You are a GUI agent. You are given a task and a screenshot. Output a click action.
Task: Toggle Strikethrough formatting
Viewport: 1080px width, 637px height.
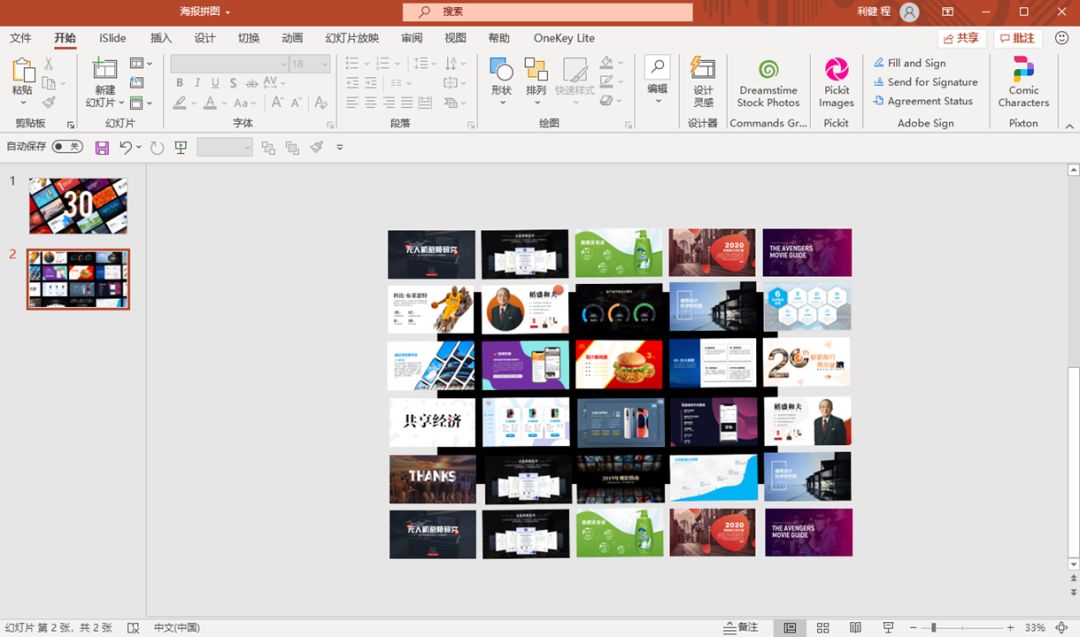click(251, 83)
